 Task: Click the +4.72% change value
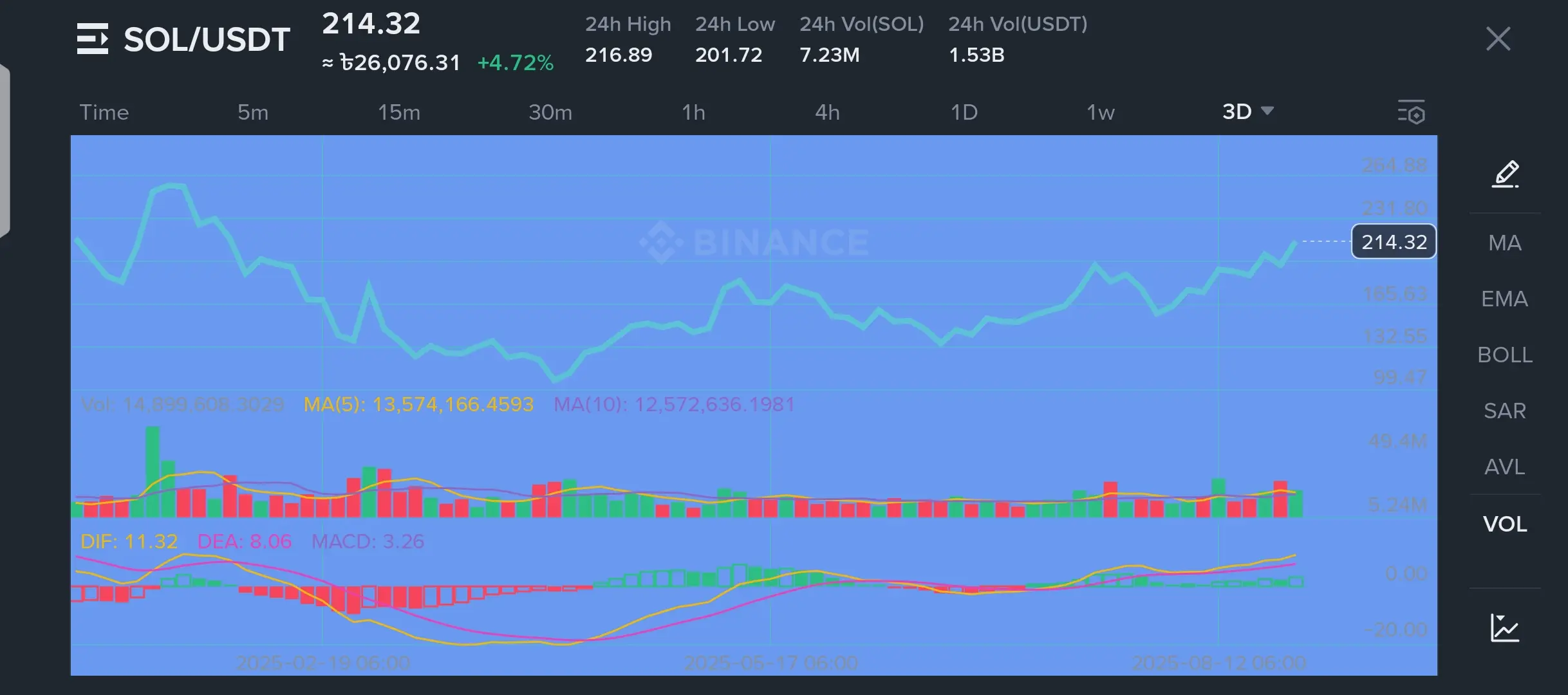pos(515,63)
